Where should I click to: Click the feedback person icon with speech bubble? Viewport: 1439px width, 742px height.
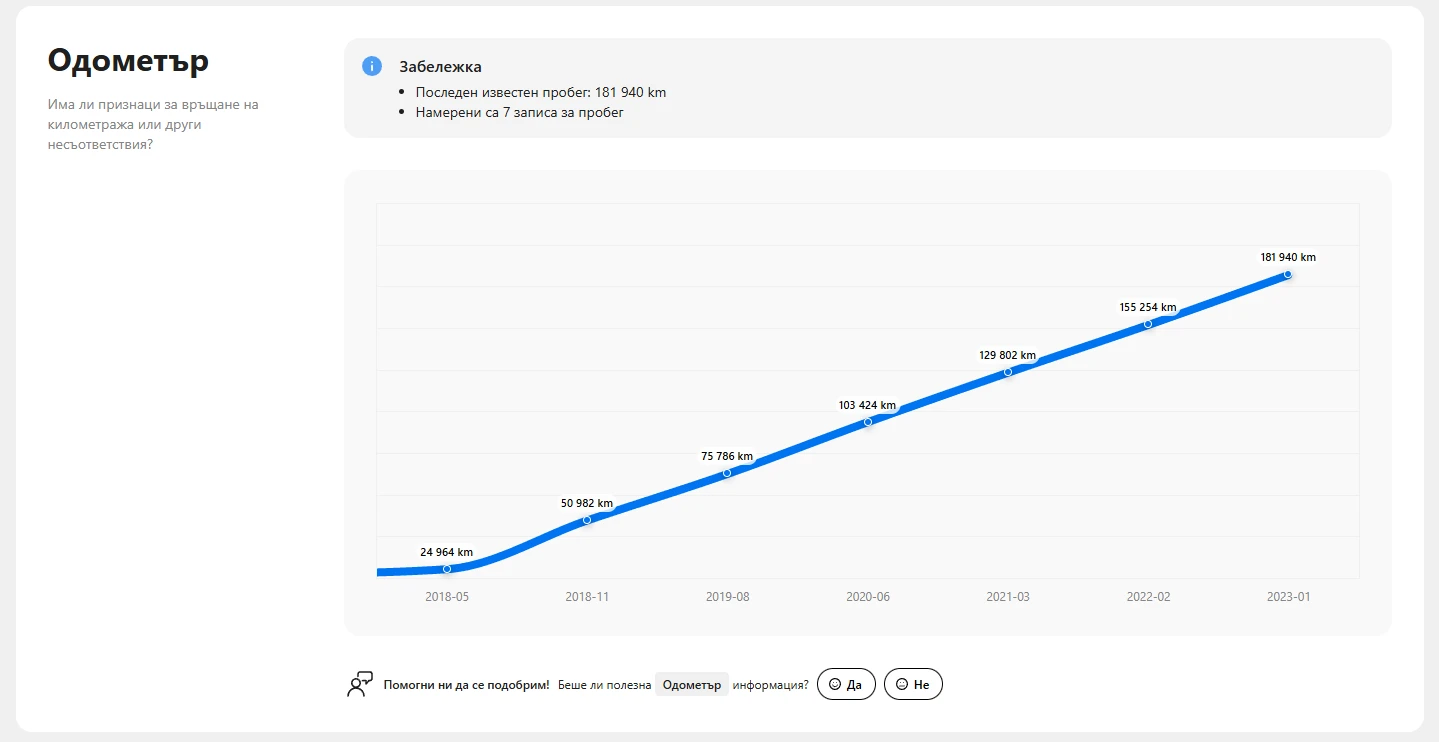tap(360, 684)
